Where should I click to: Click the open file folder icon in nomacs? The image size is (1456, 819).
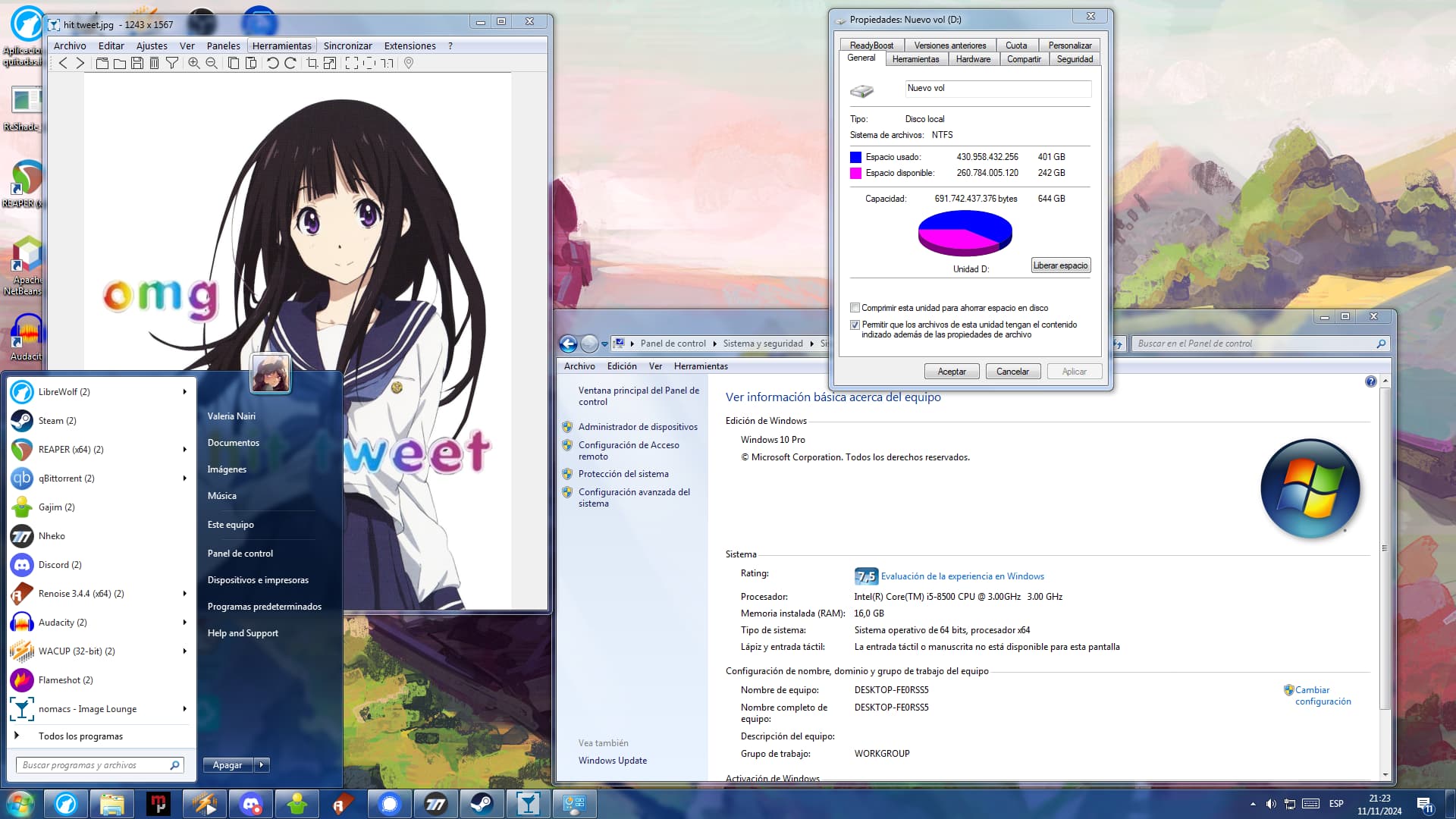point(120,63)
